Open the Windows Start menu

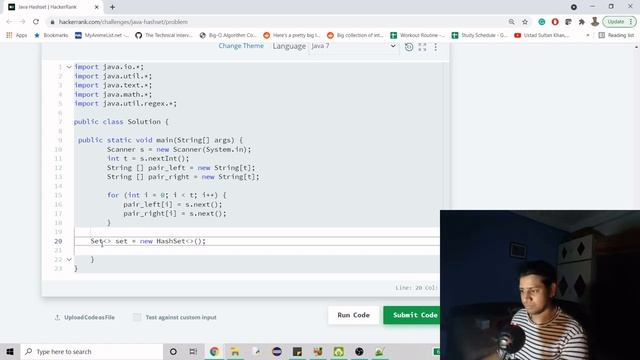pos(10,351)
